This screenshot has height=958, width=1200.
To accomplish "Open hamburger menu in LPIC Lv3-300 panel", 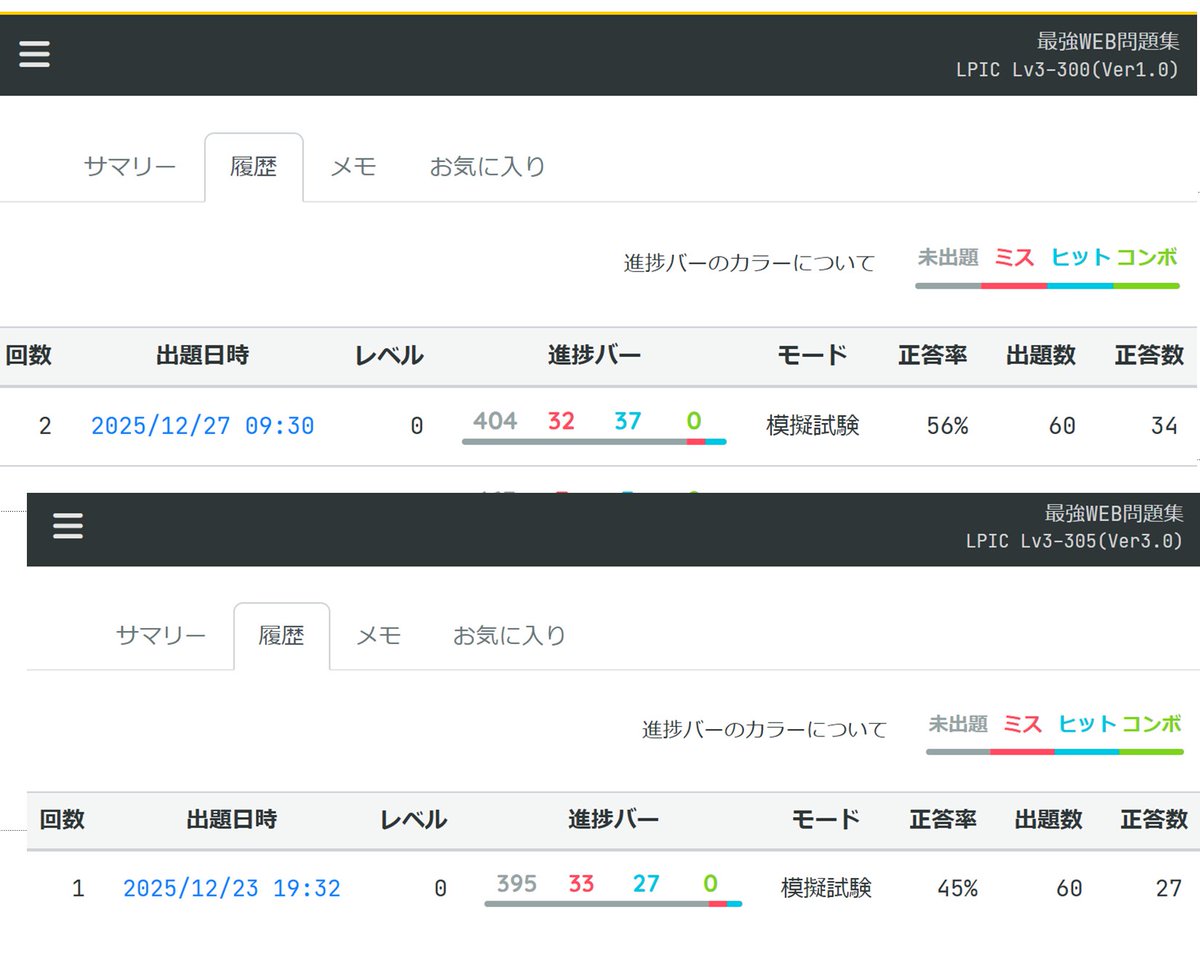I will (x=34, y=54).
